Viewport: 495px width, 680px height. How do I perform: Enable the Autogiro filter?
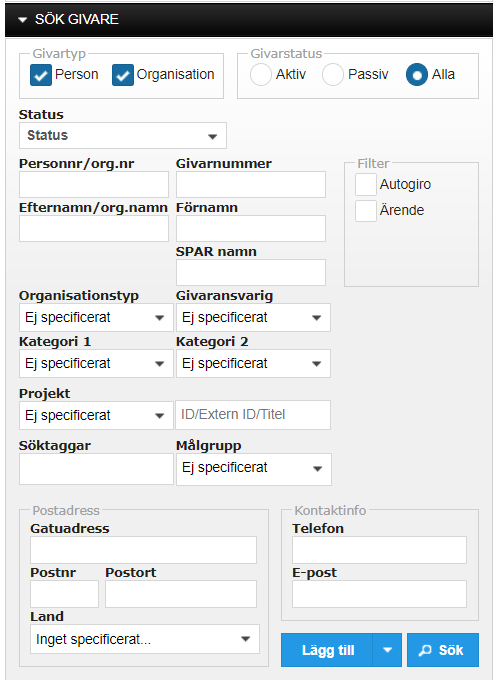[366, 185]
